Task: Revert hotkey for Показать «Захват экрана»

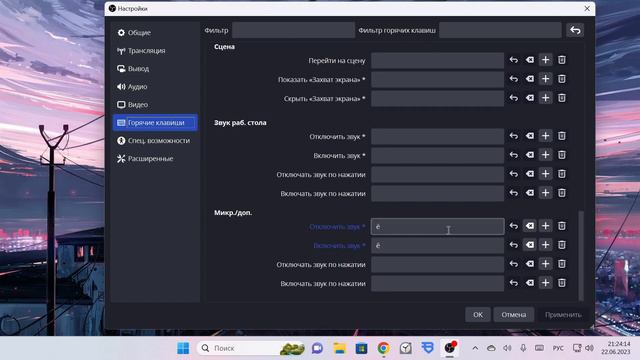Action: 513,79
